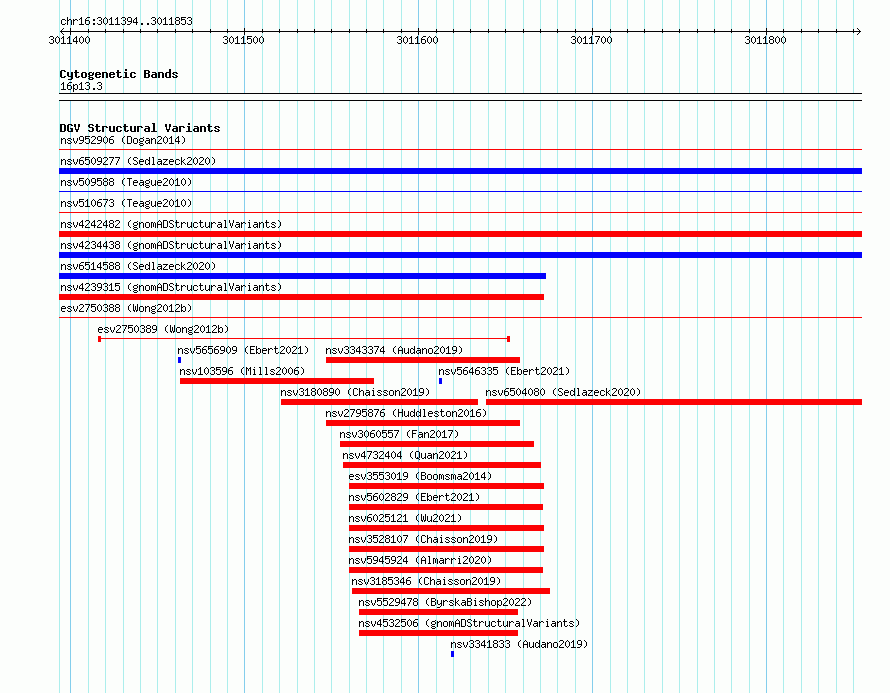Click ruler tick labeled 3011500
This screenshot has height=693, width=890.
pos(244,40)
